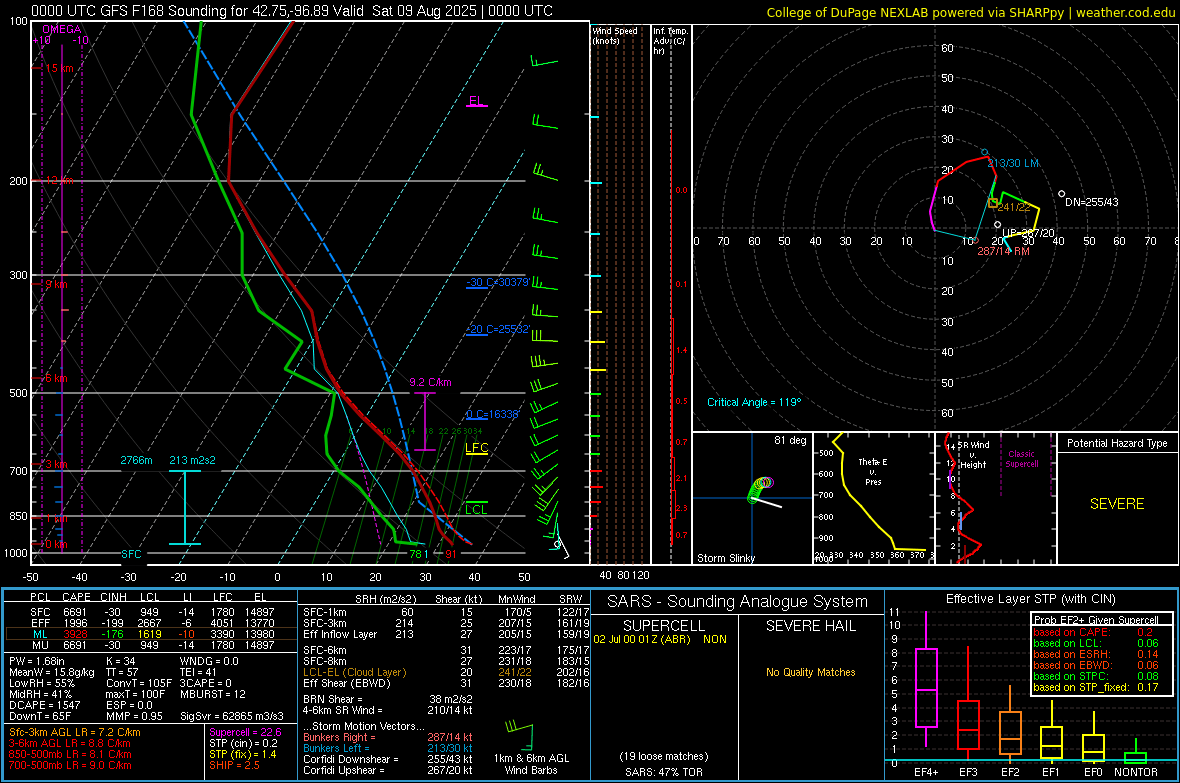Click the Potential Hazard Type header

[1117, 443]
